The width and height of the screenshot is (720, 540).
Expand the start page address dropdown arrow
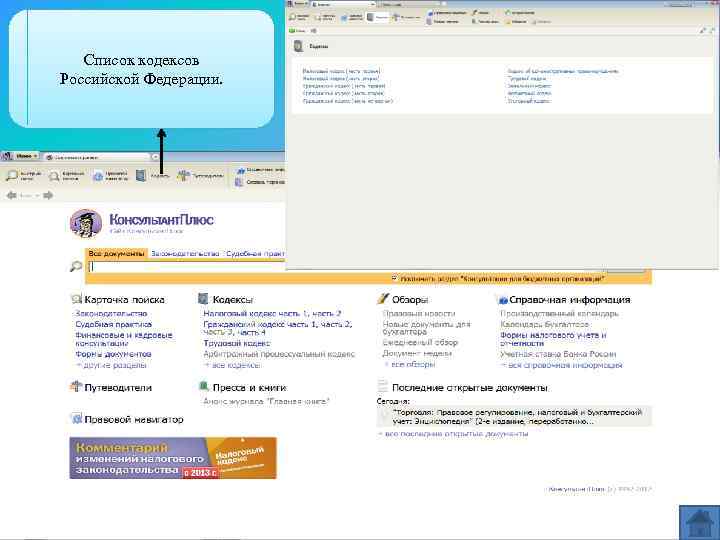(155, 157)
